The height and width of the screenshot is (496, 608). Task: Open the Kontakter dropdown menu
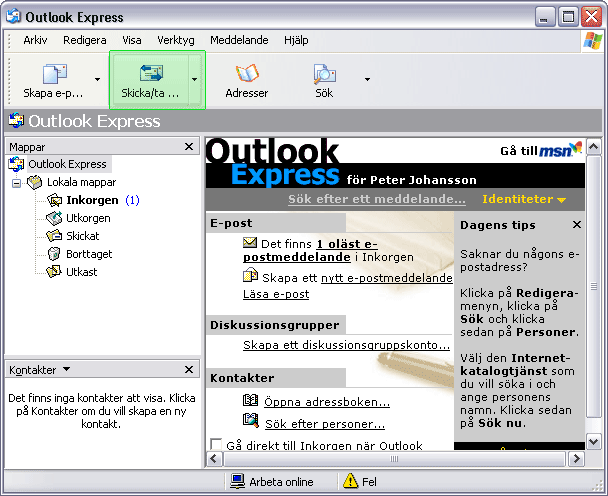66,370
